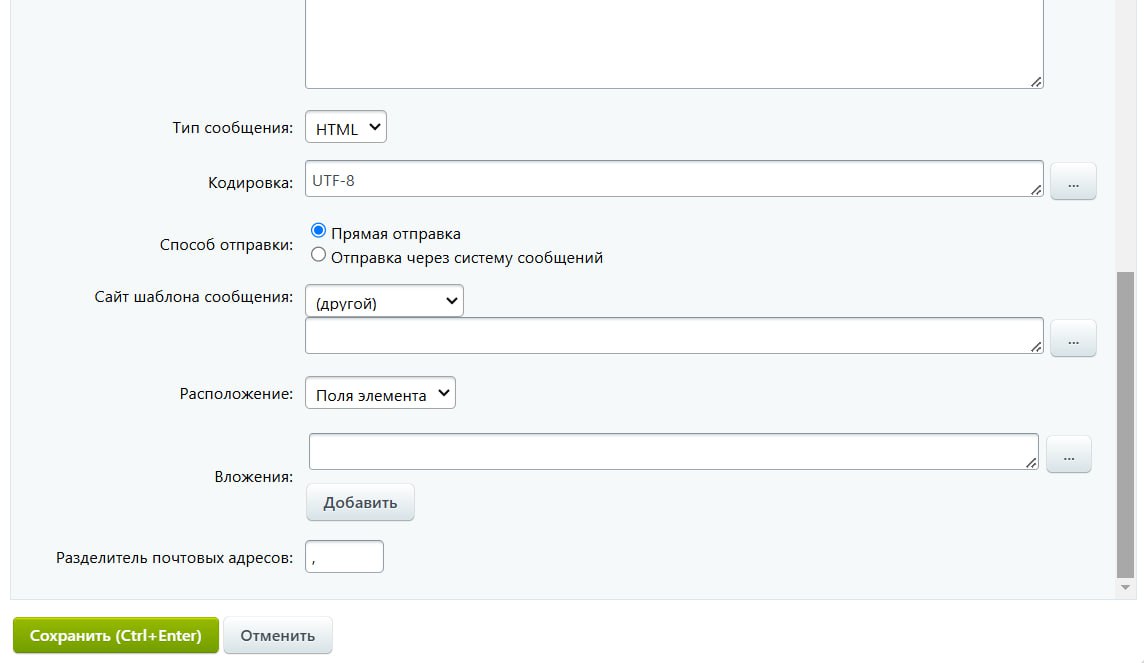This screenshot has height=663, width=1144.
Task: Expand the Сайт шаблона сообщения dropdown
Action: [384, 301]
